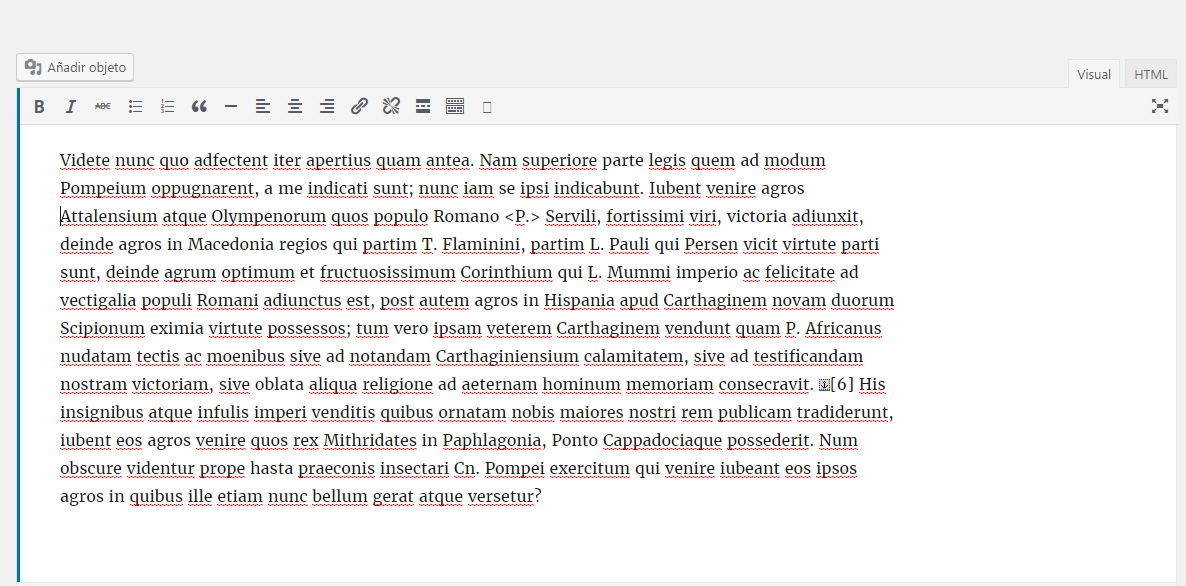Align text to the left
This screenshot has width=1186, height=586.
[263, 107]
